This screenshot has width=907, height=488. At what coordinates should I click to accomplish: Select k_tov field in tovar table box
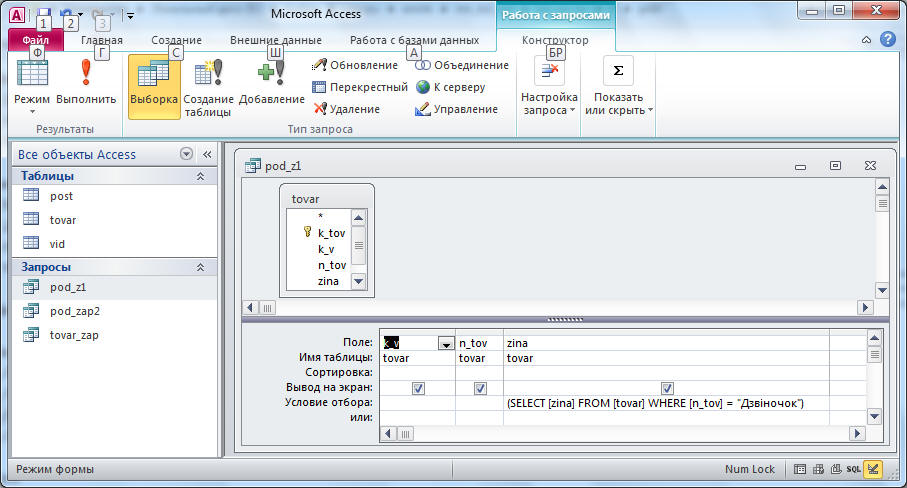(x=331, y=233)
